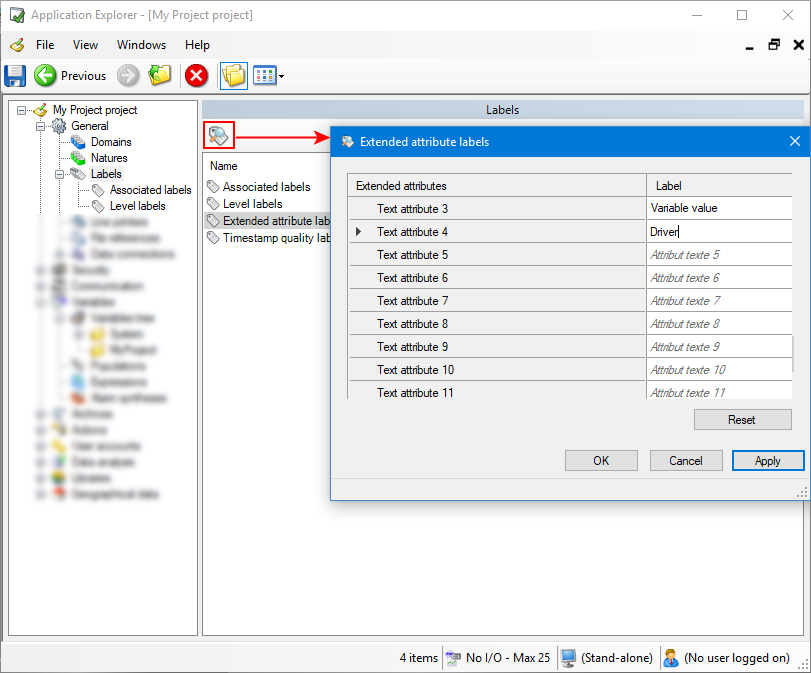
Task: Click the green Previous arrow icon
Action: tap(45, 75)
